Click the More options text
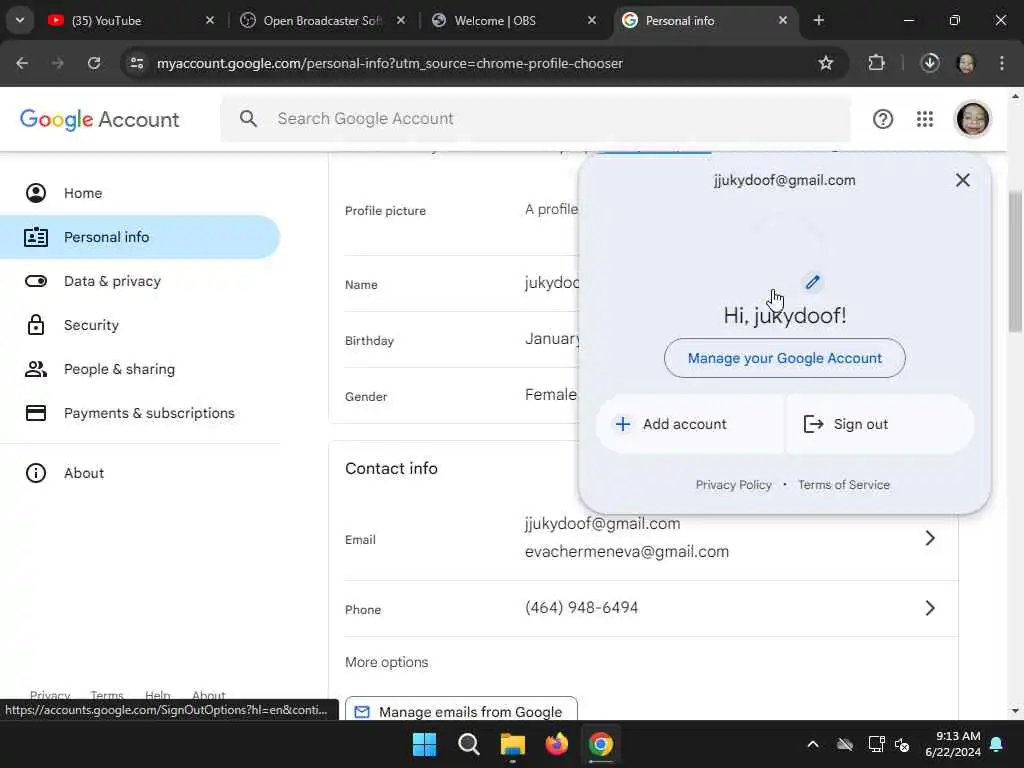Image resolution: width=1024 pixels, height=768 pixels. point(387,662)
